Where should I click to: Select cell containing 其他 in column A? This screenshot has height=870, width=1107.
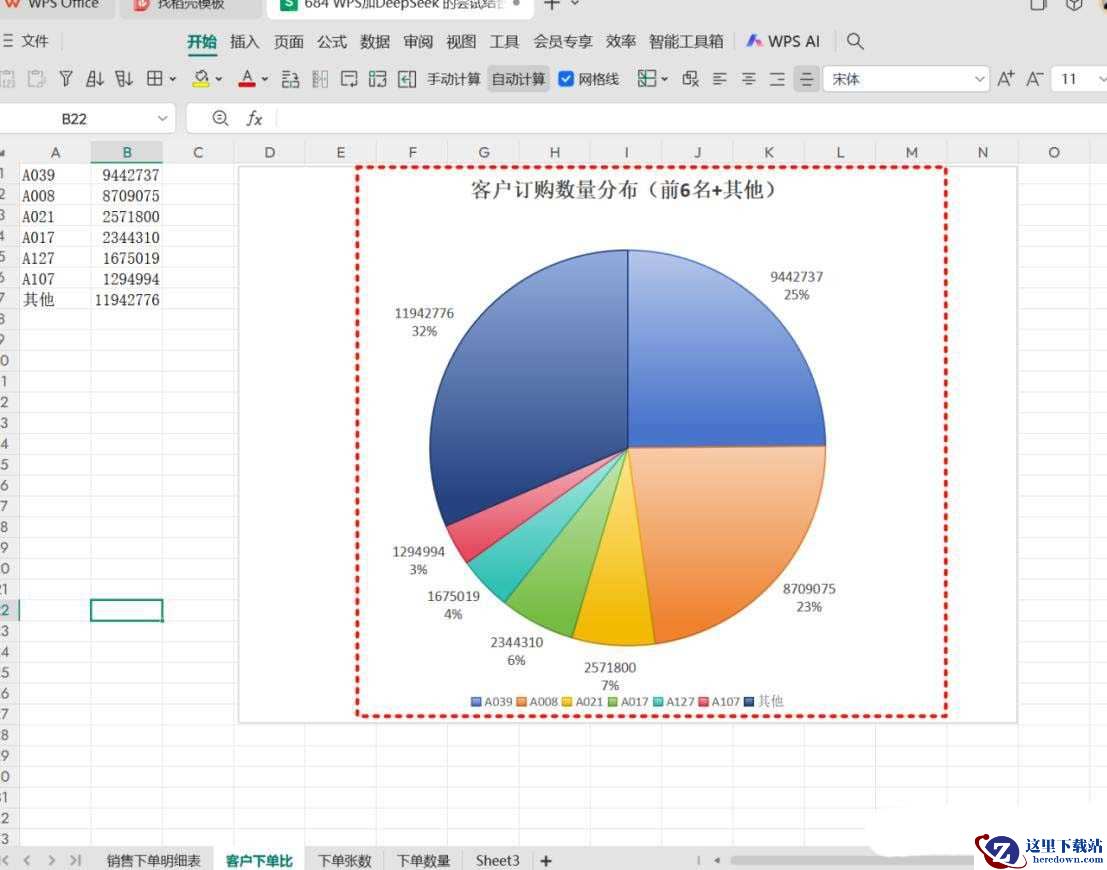(x=55, y=299)
